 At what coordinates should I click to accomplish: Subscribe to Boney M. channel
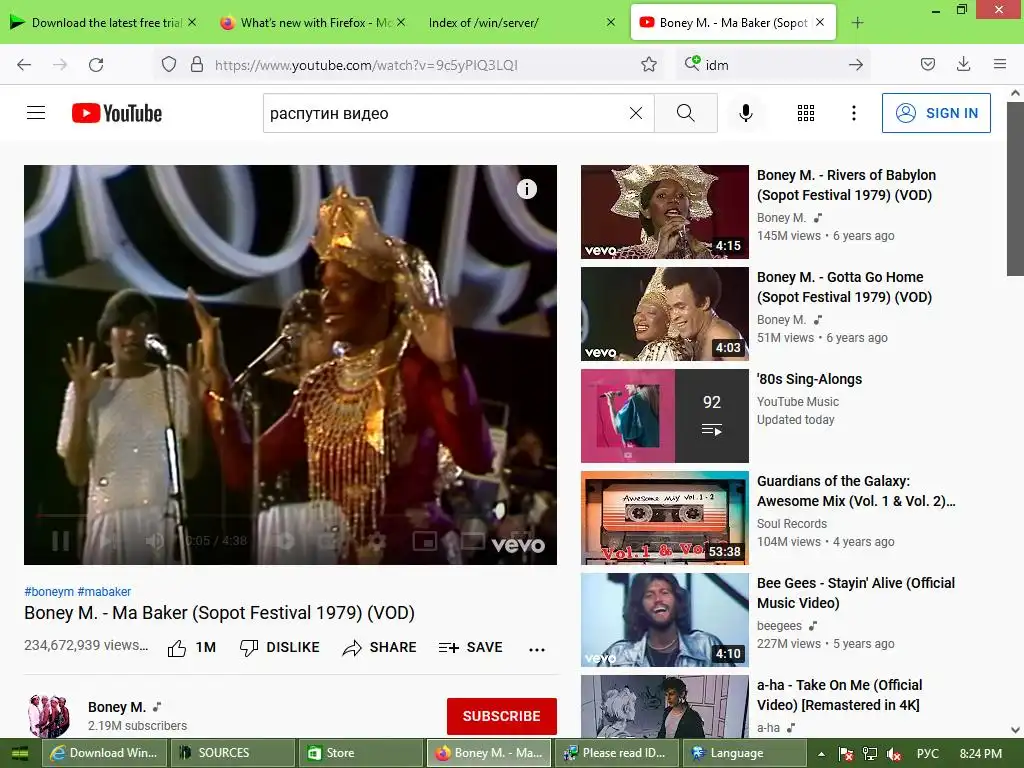coord(502,716)
